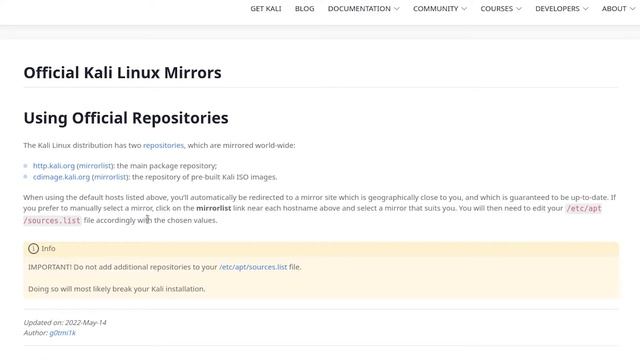Open the Courses dropdown chevron

[x=519, y=9]
